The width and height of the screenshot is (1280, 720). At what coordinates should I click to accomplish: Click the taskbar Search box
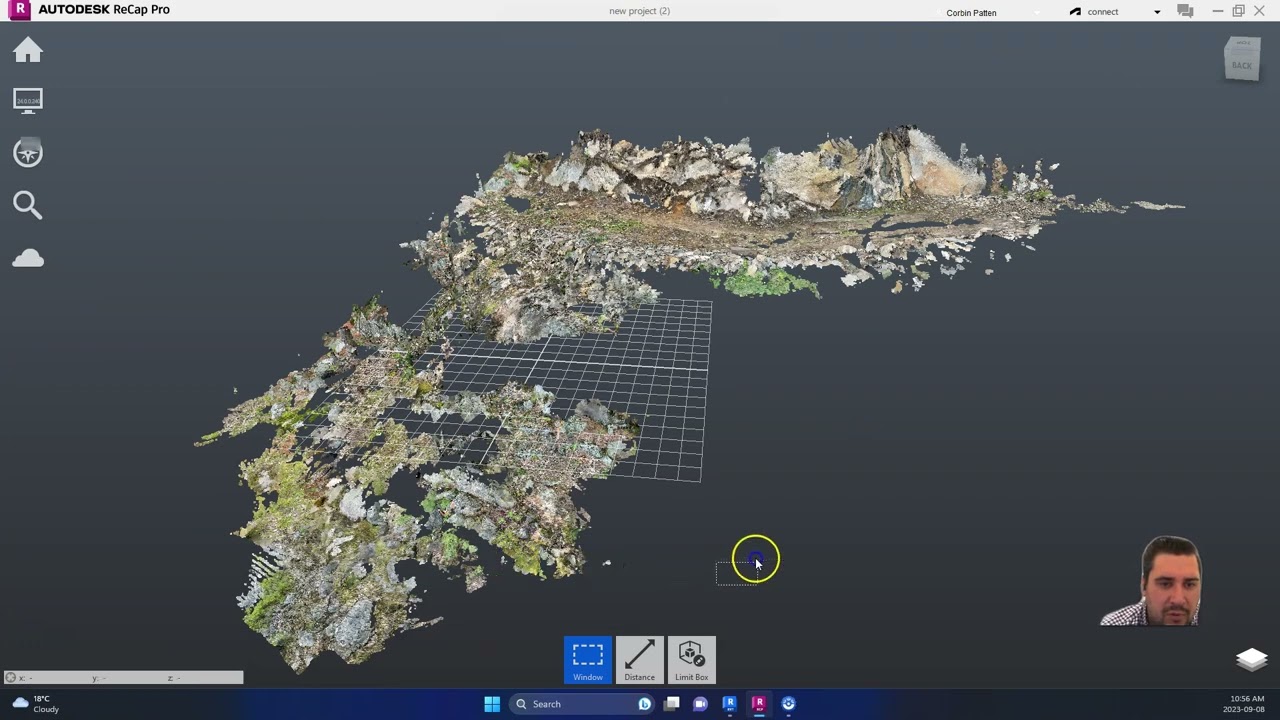click(x=582, y=704)
